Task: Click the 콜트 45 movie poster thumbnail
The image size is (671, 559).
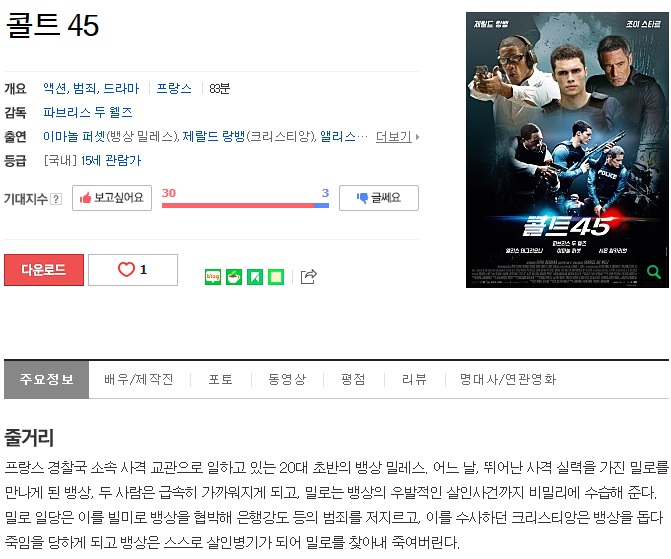Action: (x=567, y=150)
